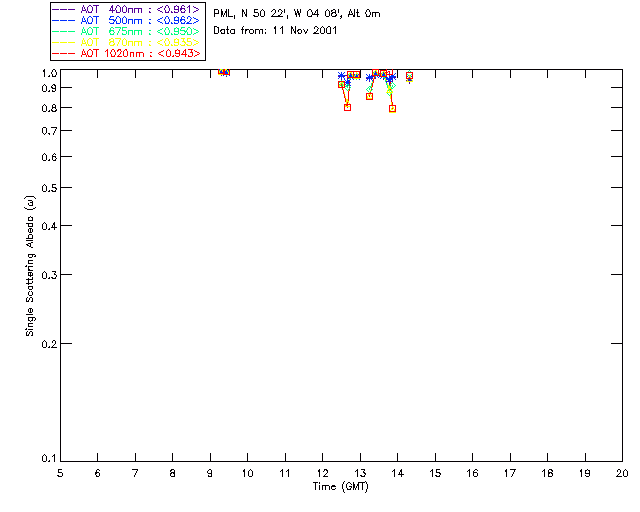Click the red square data point near 0.85 albedo
Viewport: 640px width, 512px height.
point(369,97)
